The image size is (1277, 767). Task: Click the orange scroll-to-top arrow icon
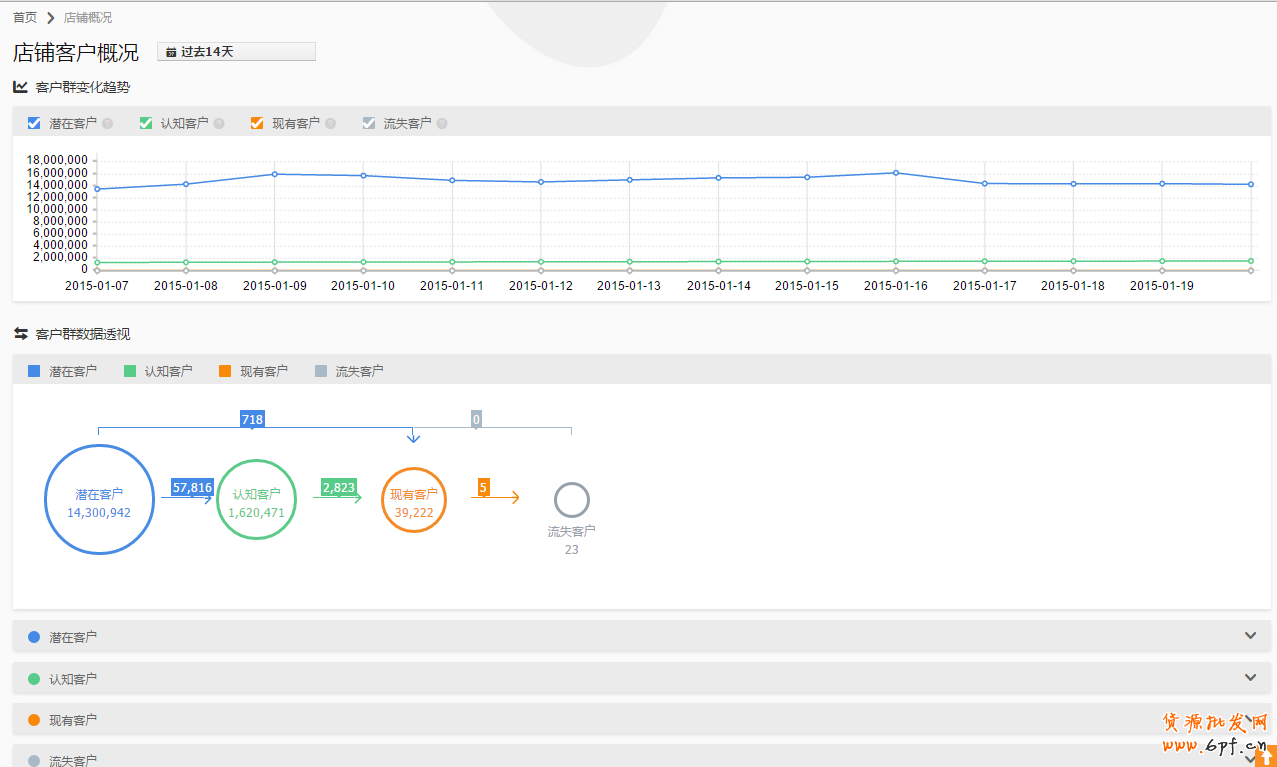point(1268,759)
